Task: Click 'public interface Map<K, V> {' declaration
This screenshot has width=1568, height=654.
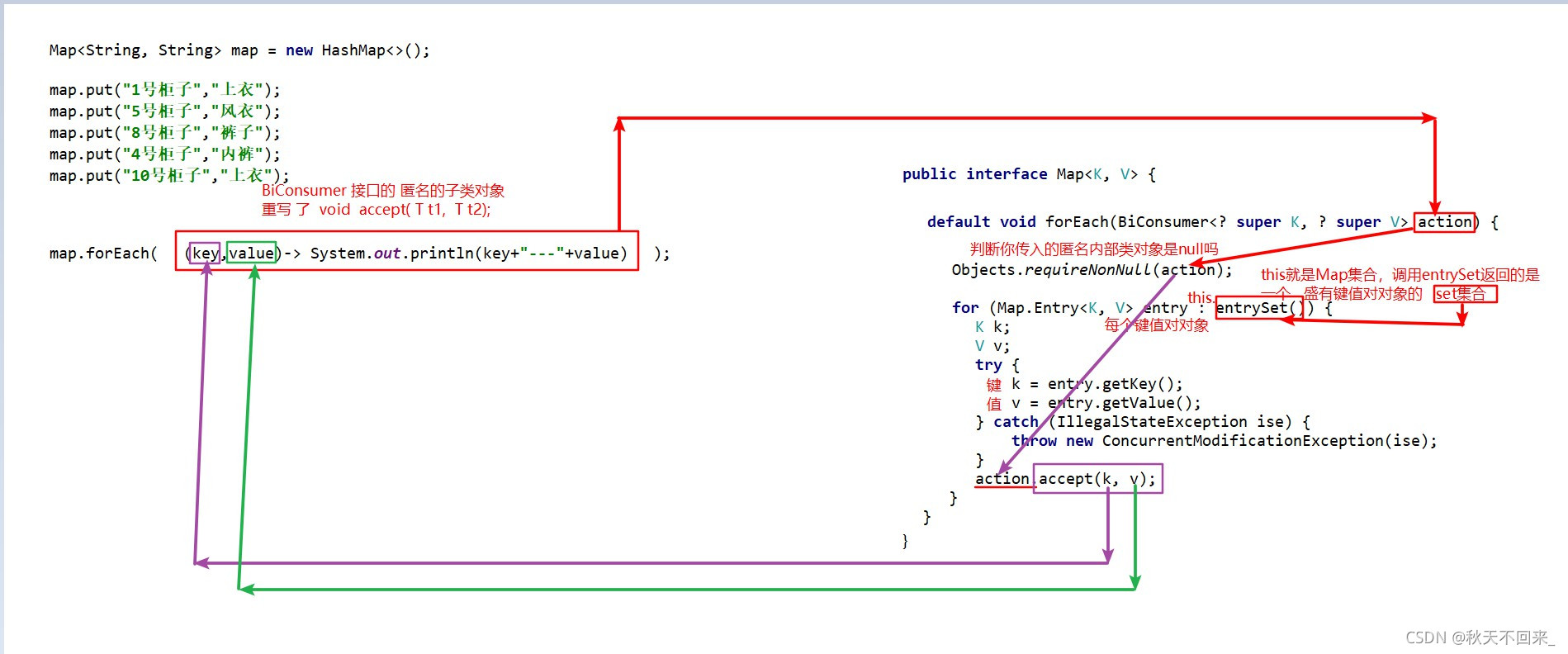Action: pyautogui.click(x=1029, y=174)
